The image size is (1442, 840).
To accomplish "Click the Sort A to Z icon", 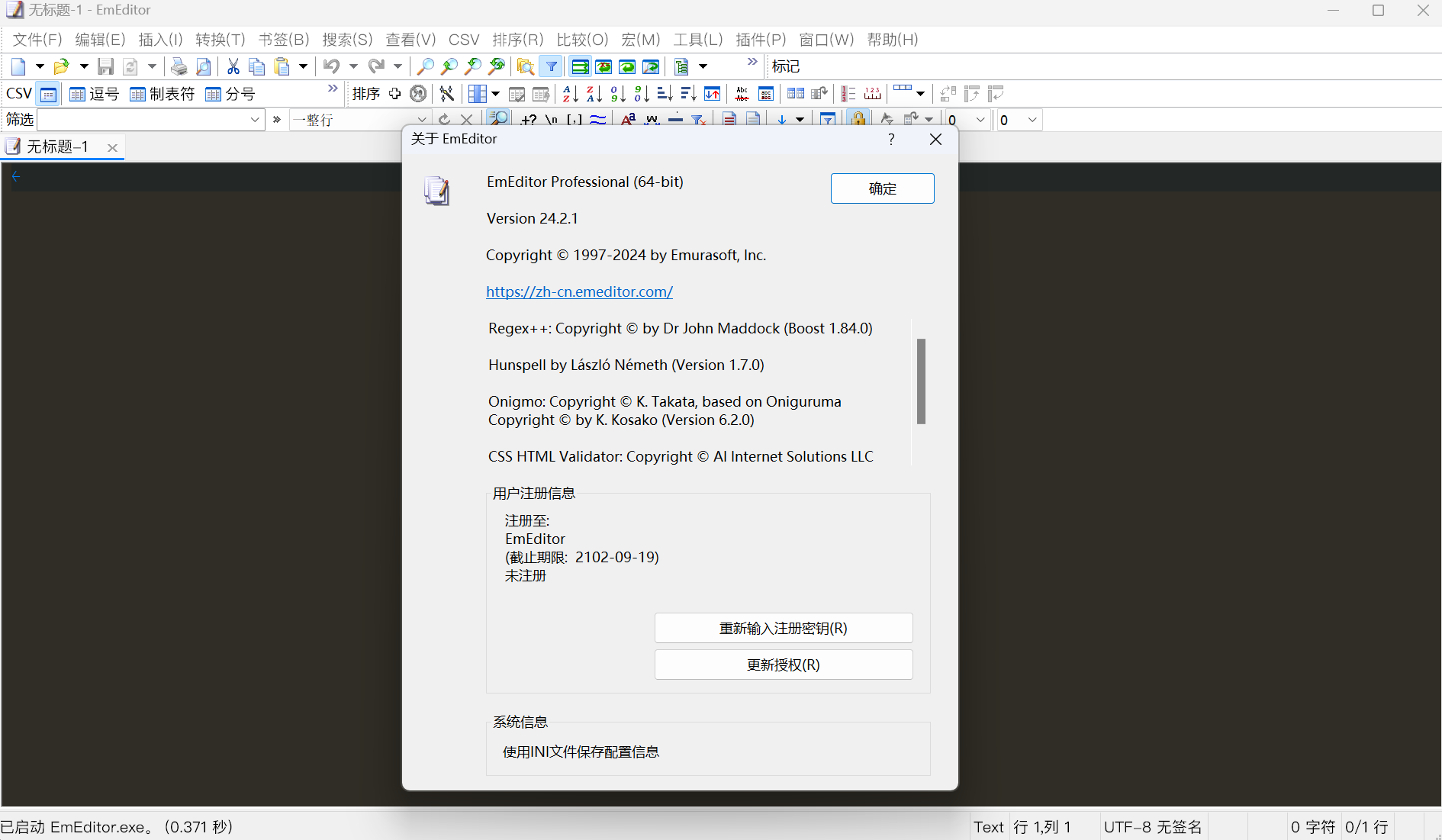I will pos(570,94).
